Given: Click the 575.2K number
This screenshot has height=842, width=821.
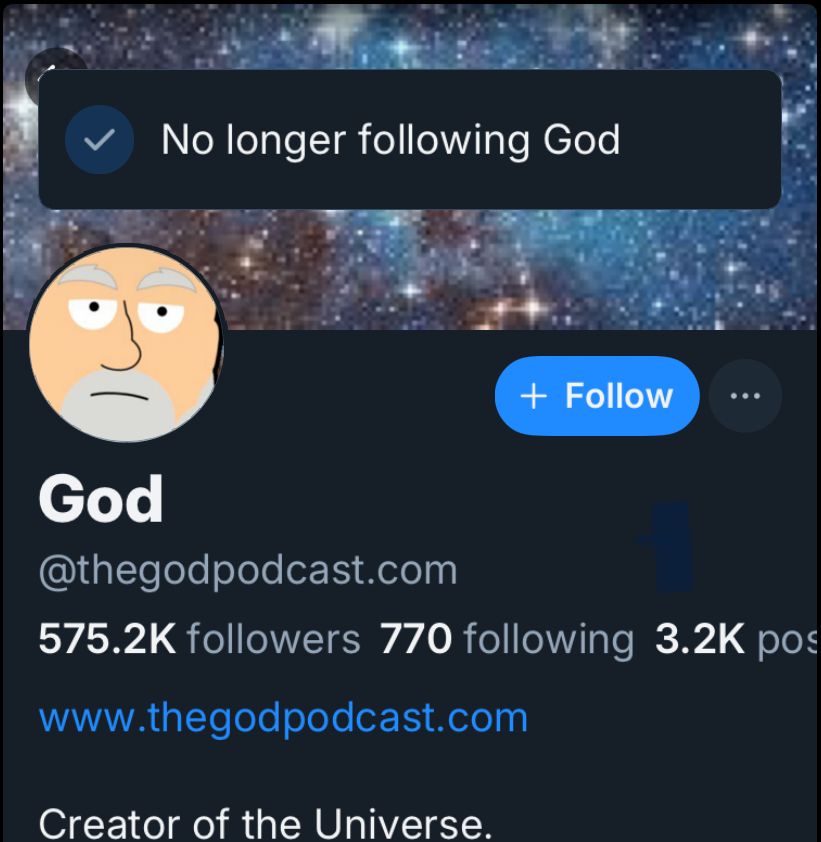Looking at the screenshot, I should (x=107, y=639).
